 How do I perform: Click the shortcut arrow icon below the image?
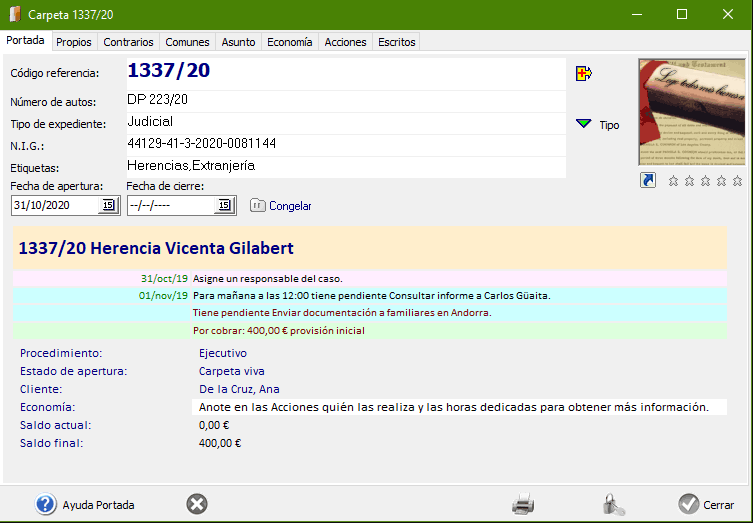(x=648, y=180)
